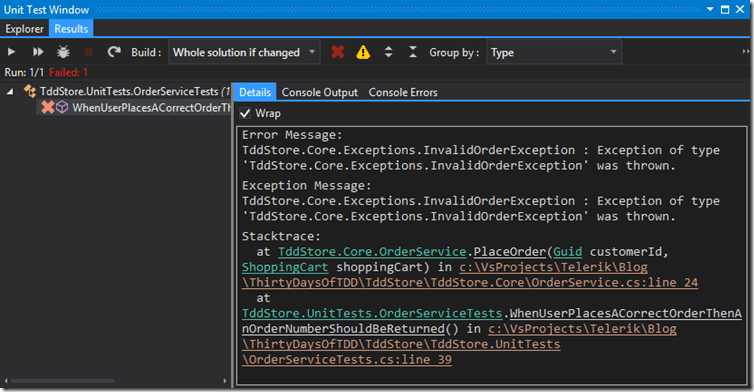Maximize the Unit Test Window
This screenshot has height=392, width=754.
point(725,9)
